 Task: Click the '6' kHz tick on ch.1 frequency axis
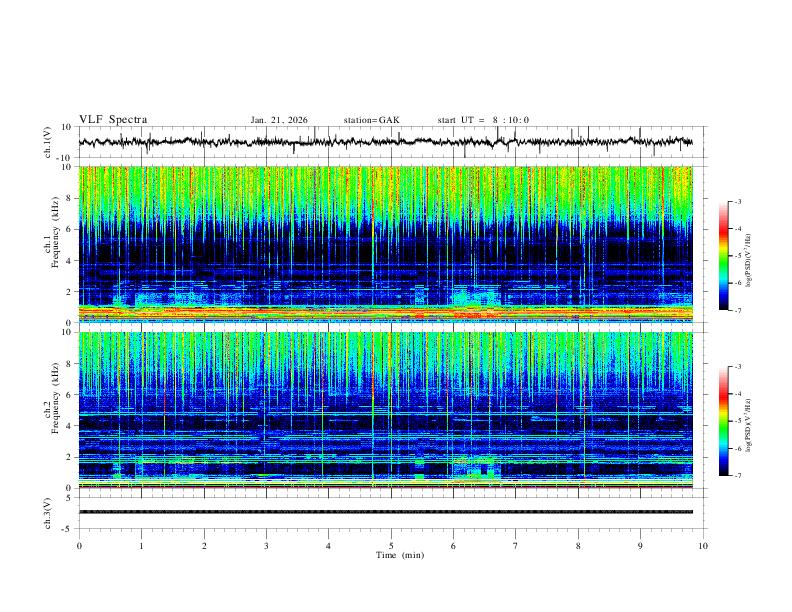[x=69, y=229]
